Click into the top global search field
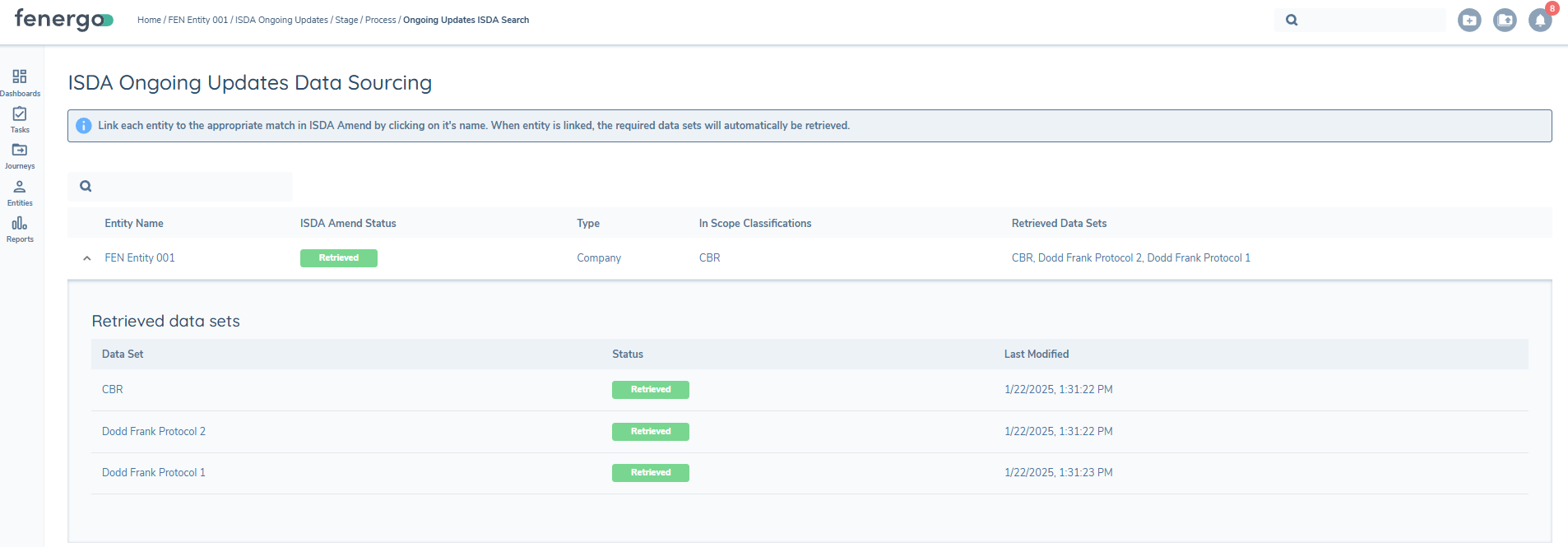The height and width of the screenshot is (547, 1568). [1360, 20]
